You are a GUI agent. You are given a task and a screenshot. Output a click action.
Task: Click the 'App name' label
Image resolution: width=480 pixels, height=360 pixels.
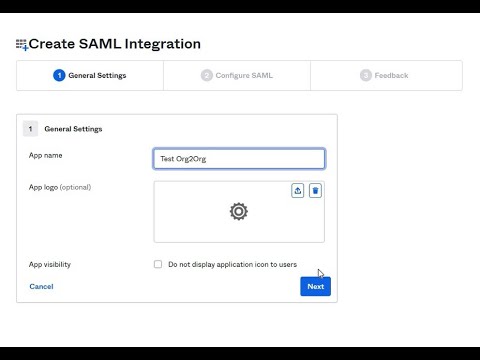(x=46, y=155)
